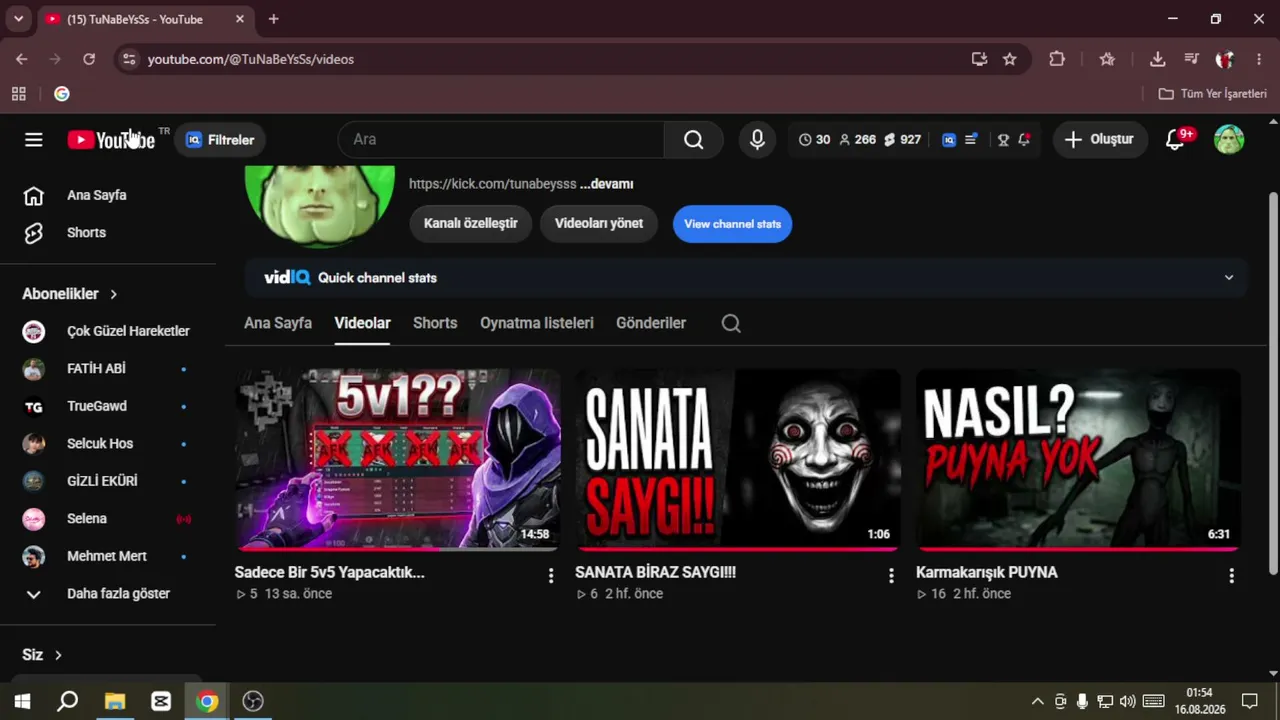Open the Sadece Bir 5v5 Yapacaktık video title
This screenshot has width=1280, height=720.
pos(330,573)
